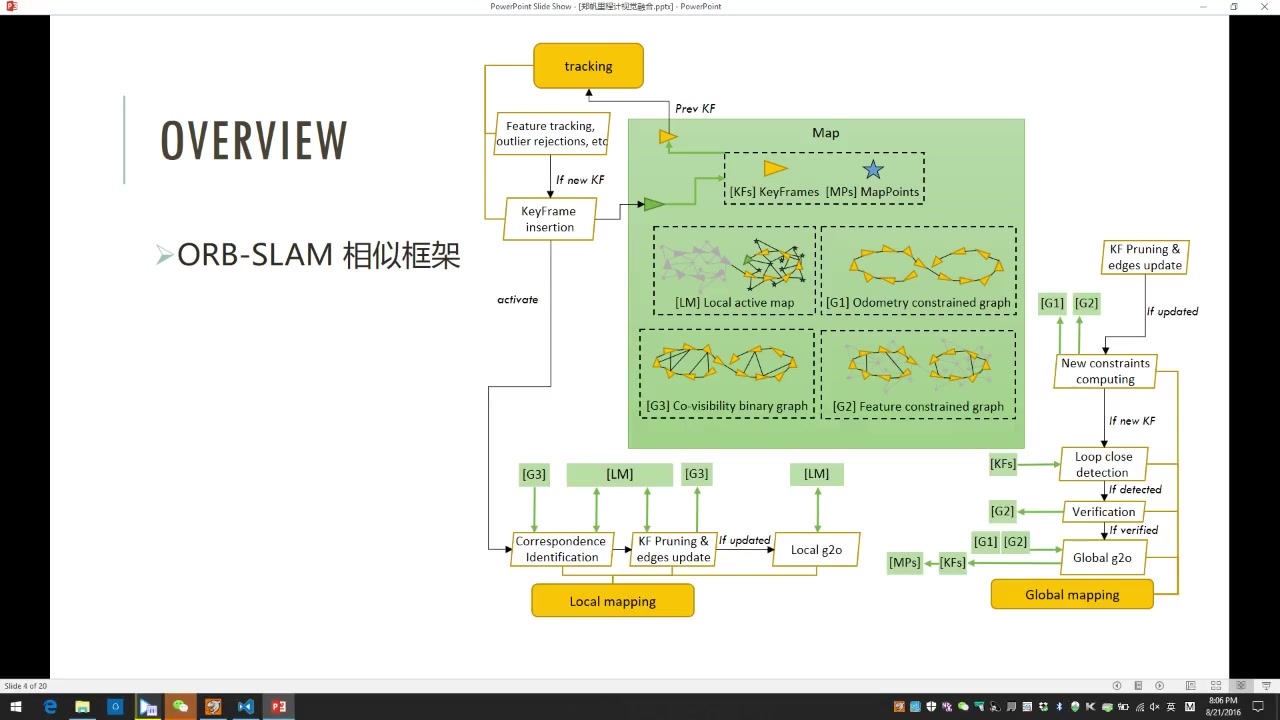Start Slide Show view icon in status bar

pos(1266,686)
